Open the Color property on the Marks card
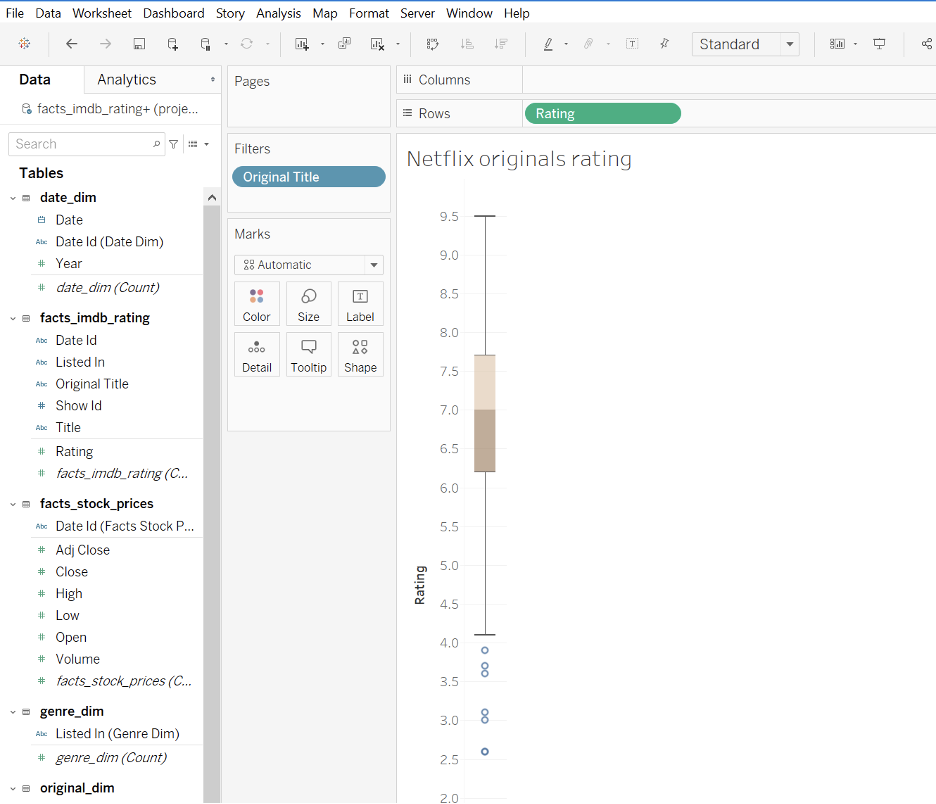Screen dimensions: 936x804 257,303
